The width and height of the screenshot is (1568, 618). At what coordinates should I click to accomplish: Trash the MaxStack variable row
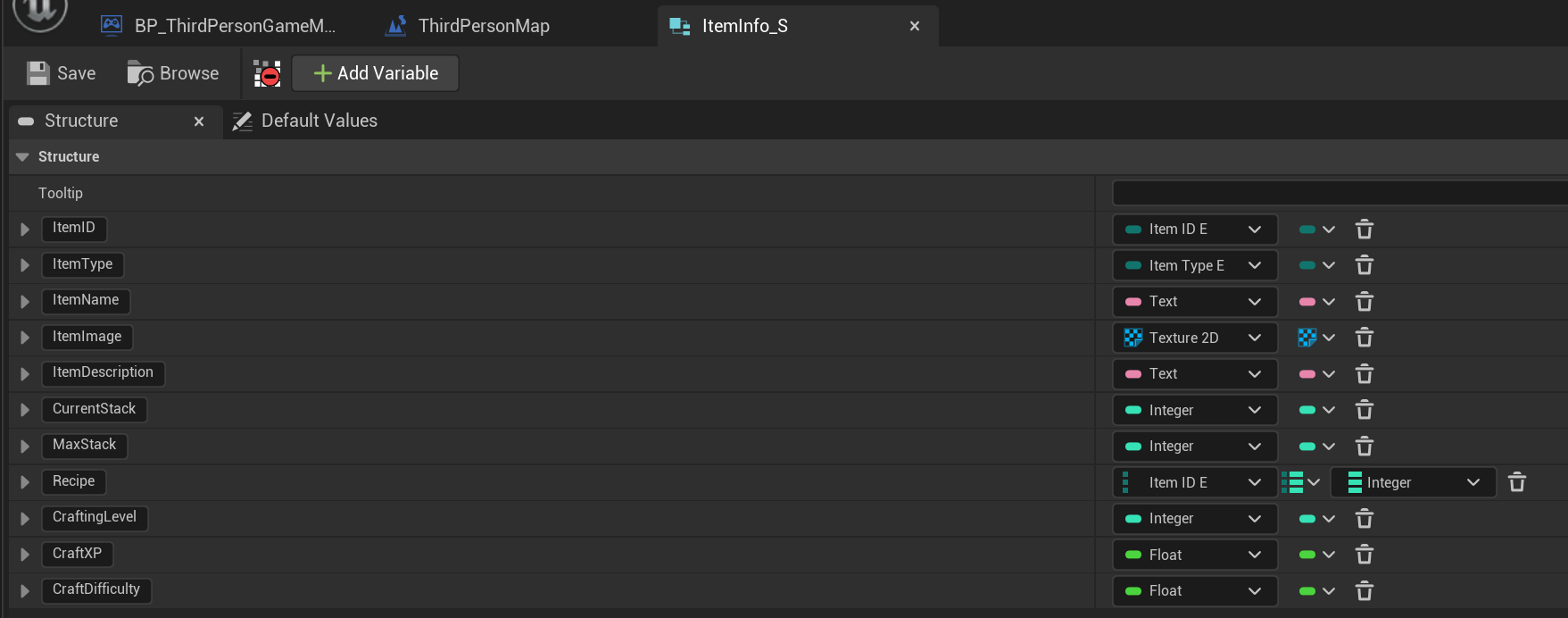[x=1364, y=447]
